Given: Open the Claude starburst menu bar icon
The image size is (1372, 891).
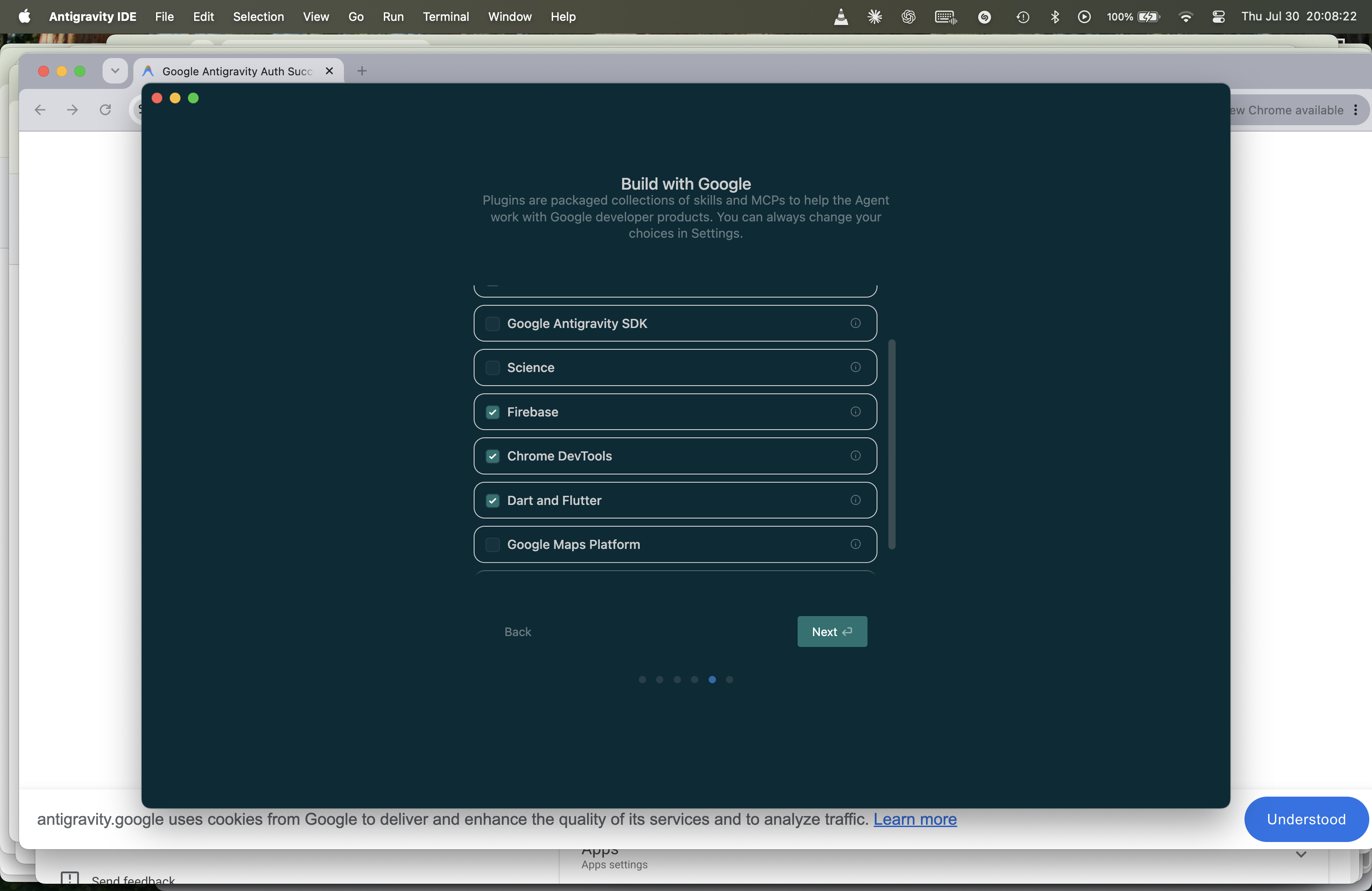Looking at the screenshot, I should [874, 17].
